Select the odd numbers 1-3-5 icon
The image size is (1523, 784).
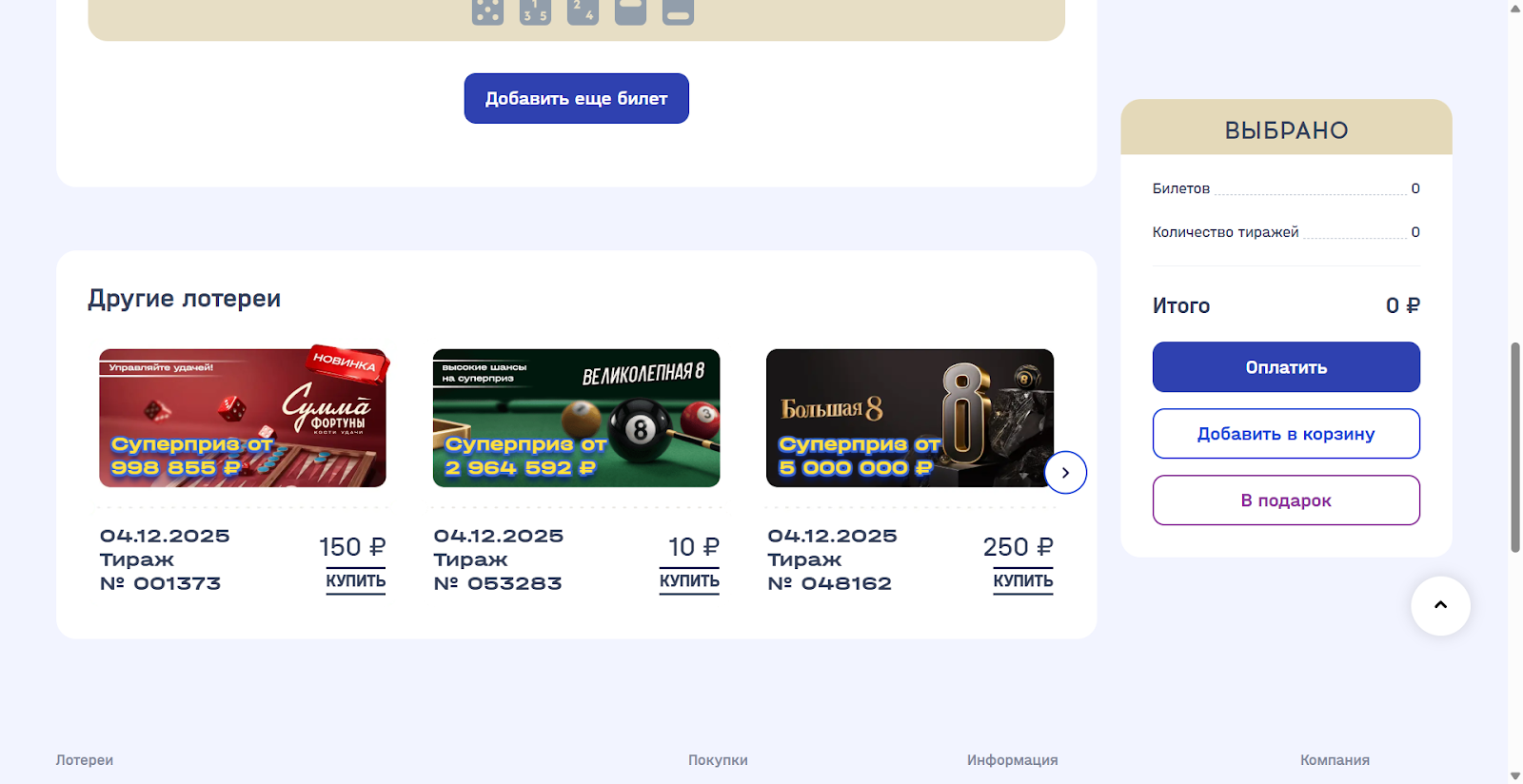535,10
